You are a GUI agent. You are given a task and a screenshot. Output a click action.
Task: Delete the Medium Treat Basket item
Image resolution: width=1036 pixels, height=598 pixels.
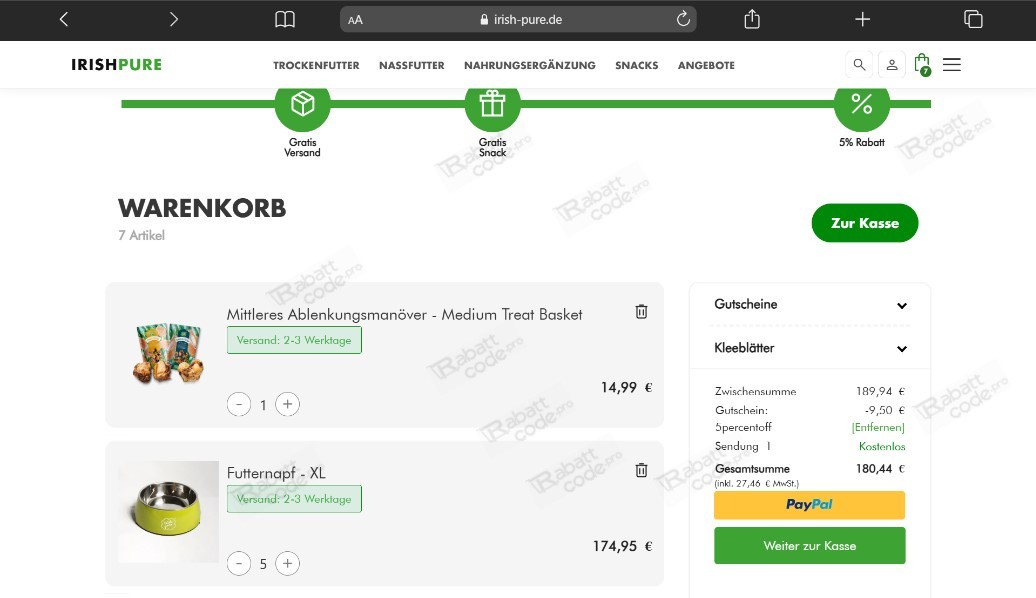point(641,312)
